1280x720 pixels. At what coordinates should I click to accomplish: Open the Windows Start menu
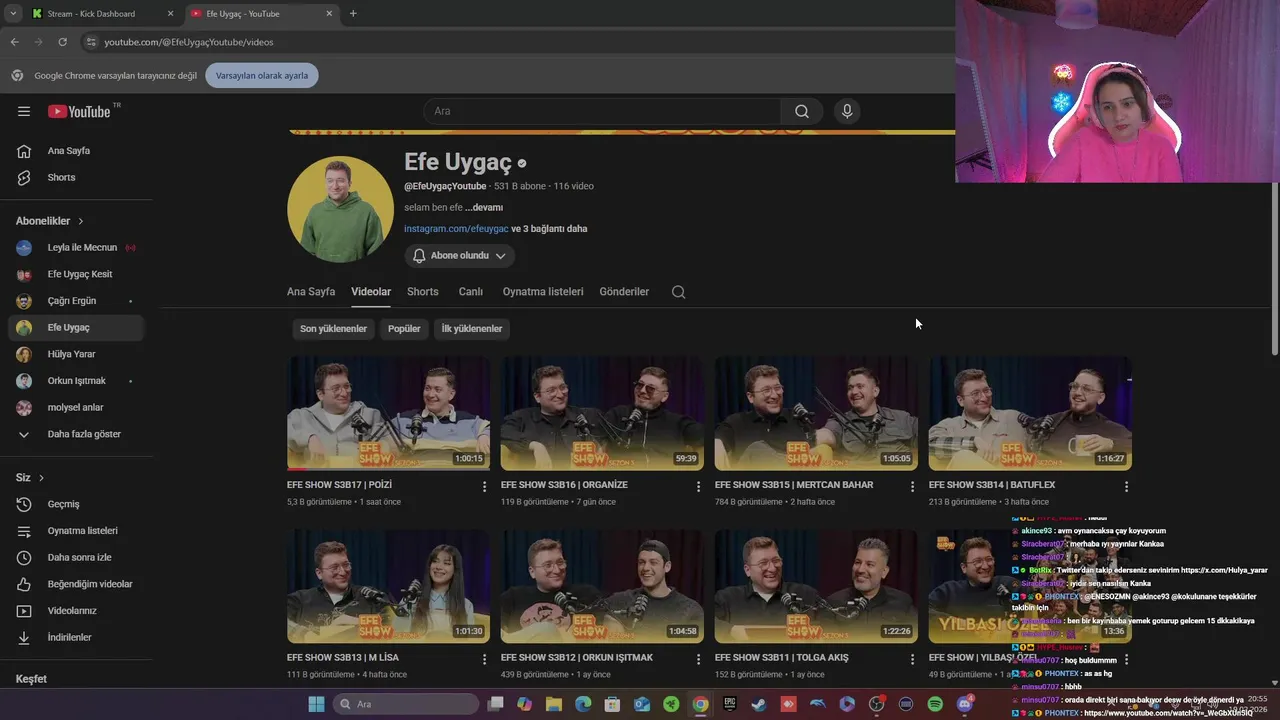pyautogui.click(x=316, y=704)
